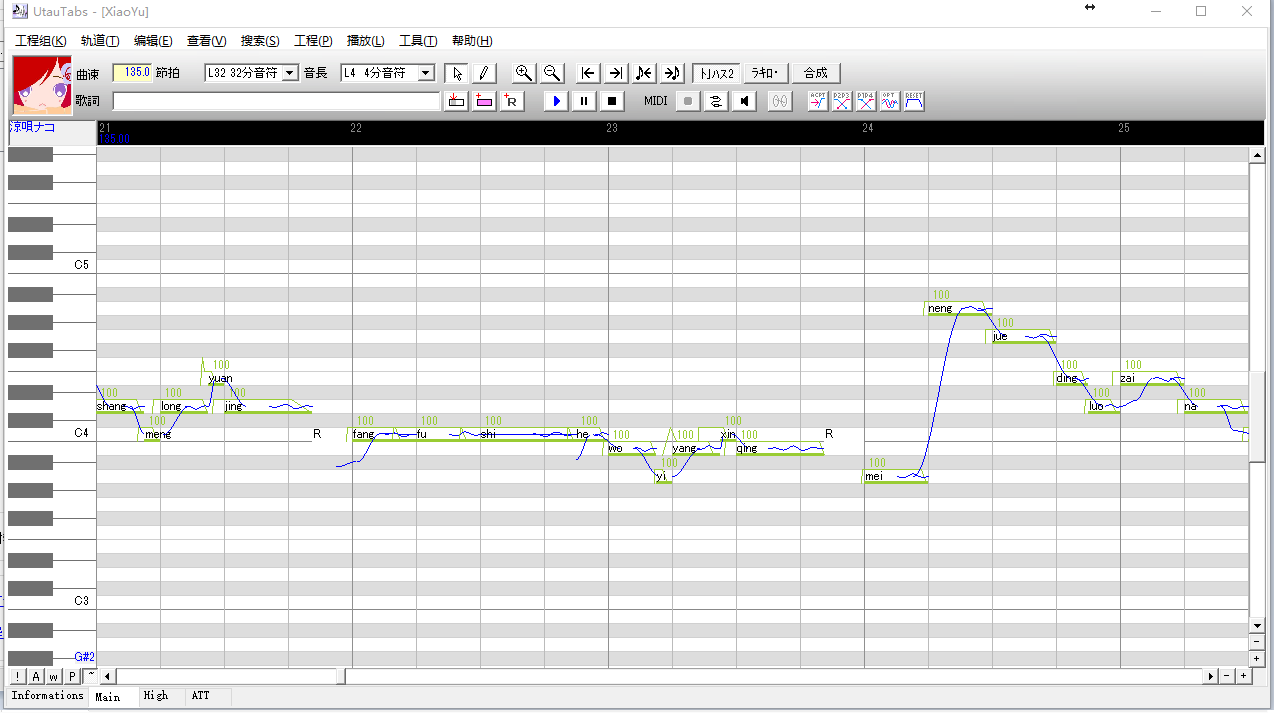Select the pencil draw tool
The width and height of the screenshot is (1274, 713).
(482, 73)
